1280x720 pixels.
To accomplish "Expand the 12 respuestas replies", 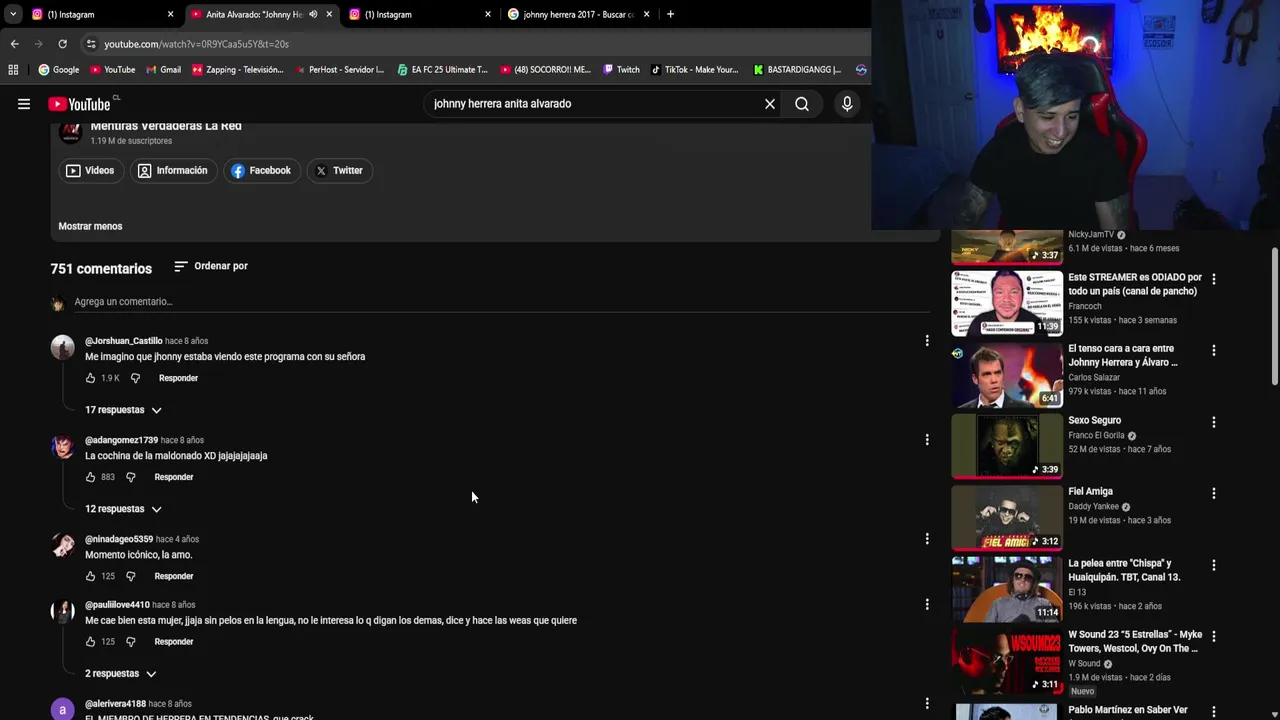I will click(123, 509).
